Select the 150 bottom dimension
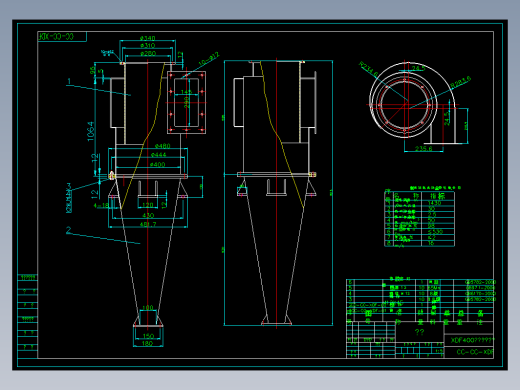520x390 pixels. pyautogui.click(x=148, y=336)
